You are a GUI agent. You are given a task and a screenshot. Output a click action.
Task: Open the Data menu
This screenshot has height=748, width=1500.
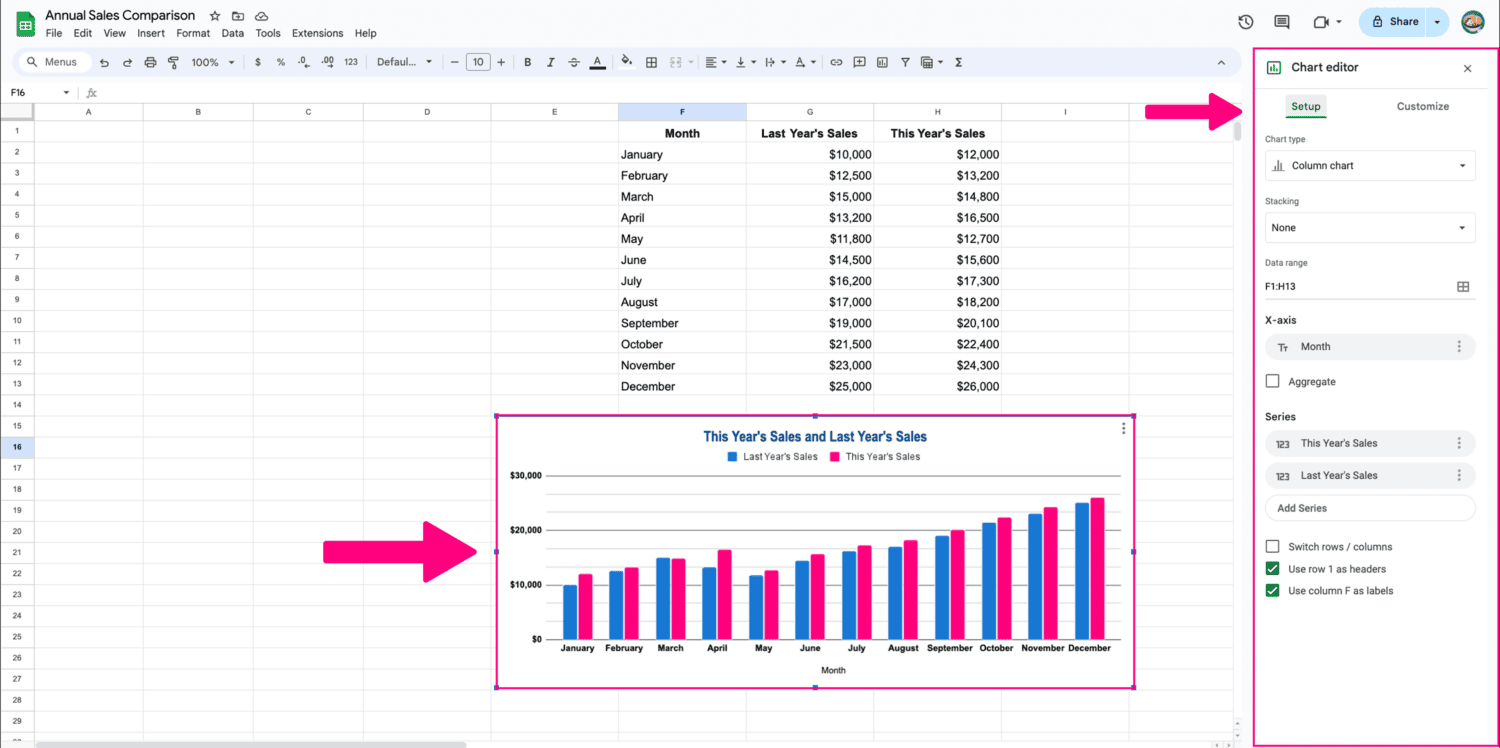tap(233, 33)
